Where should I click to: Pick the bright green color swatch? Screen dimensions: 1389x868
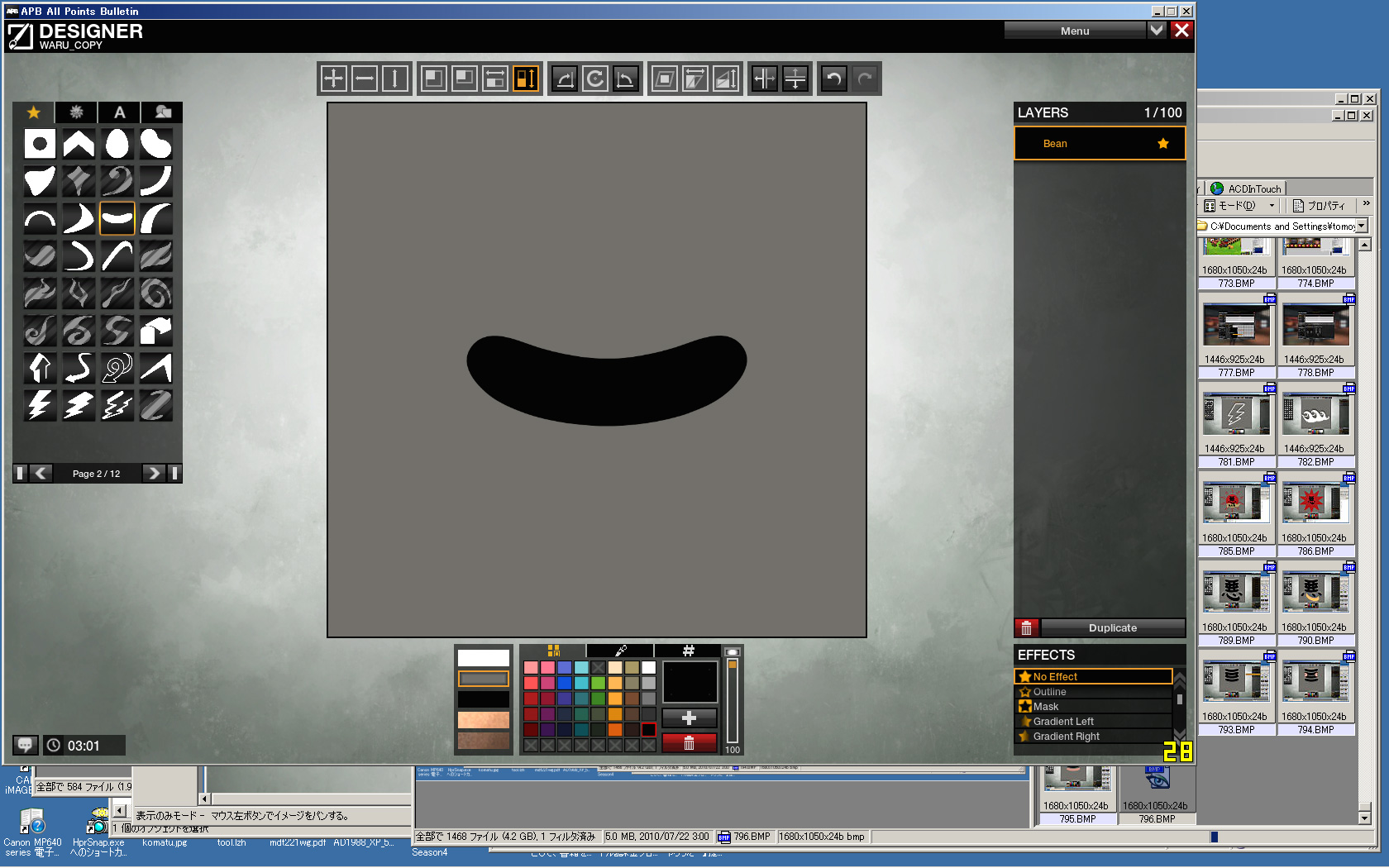coord(598,683)
